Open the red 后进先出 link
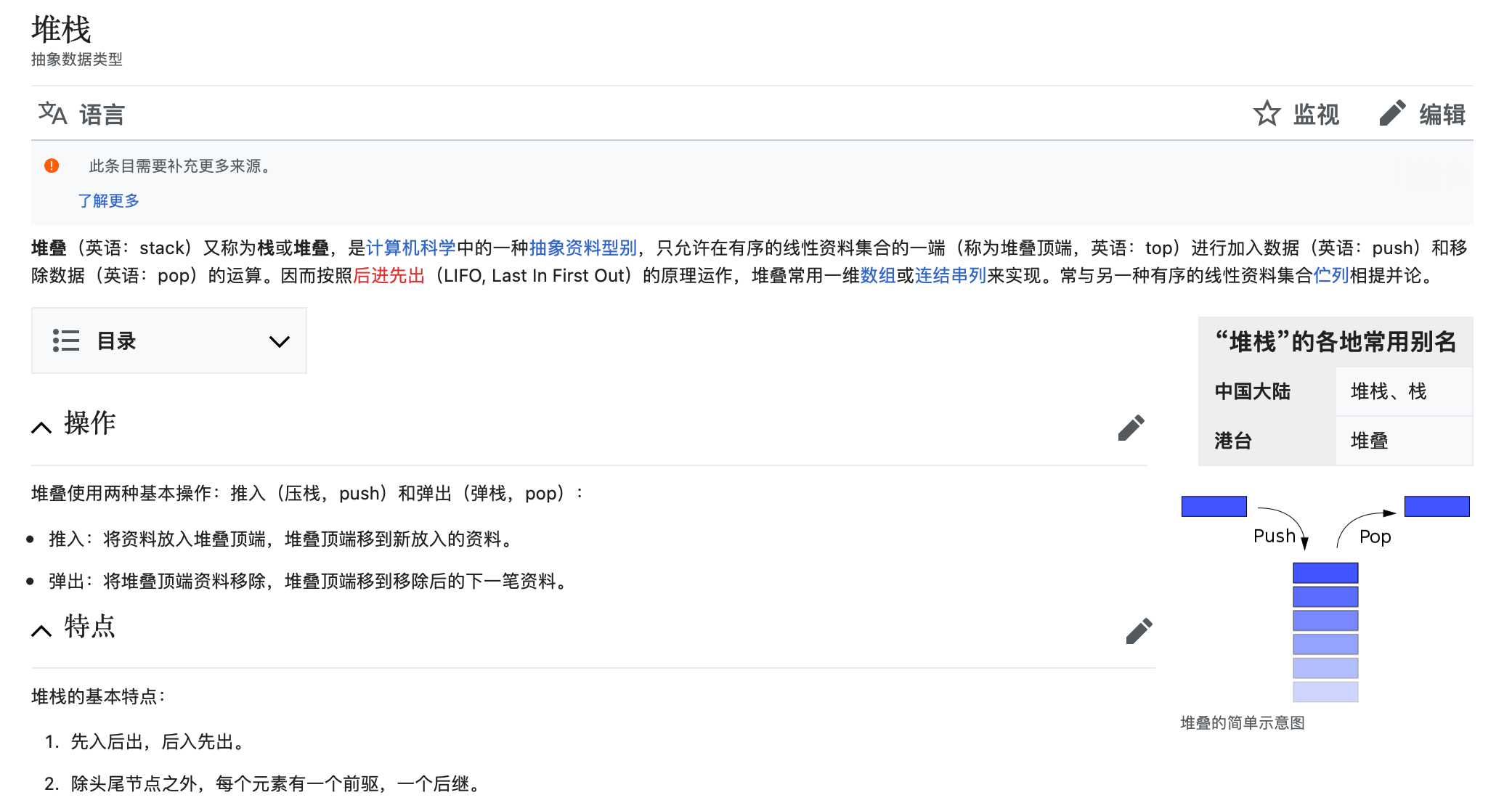Viewport: 1512px width, 803px height. point(389,276)
